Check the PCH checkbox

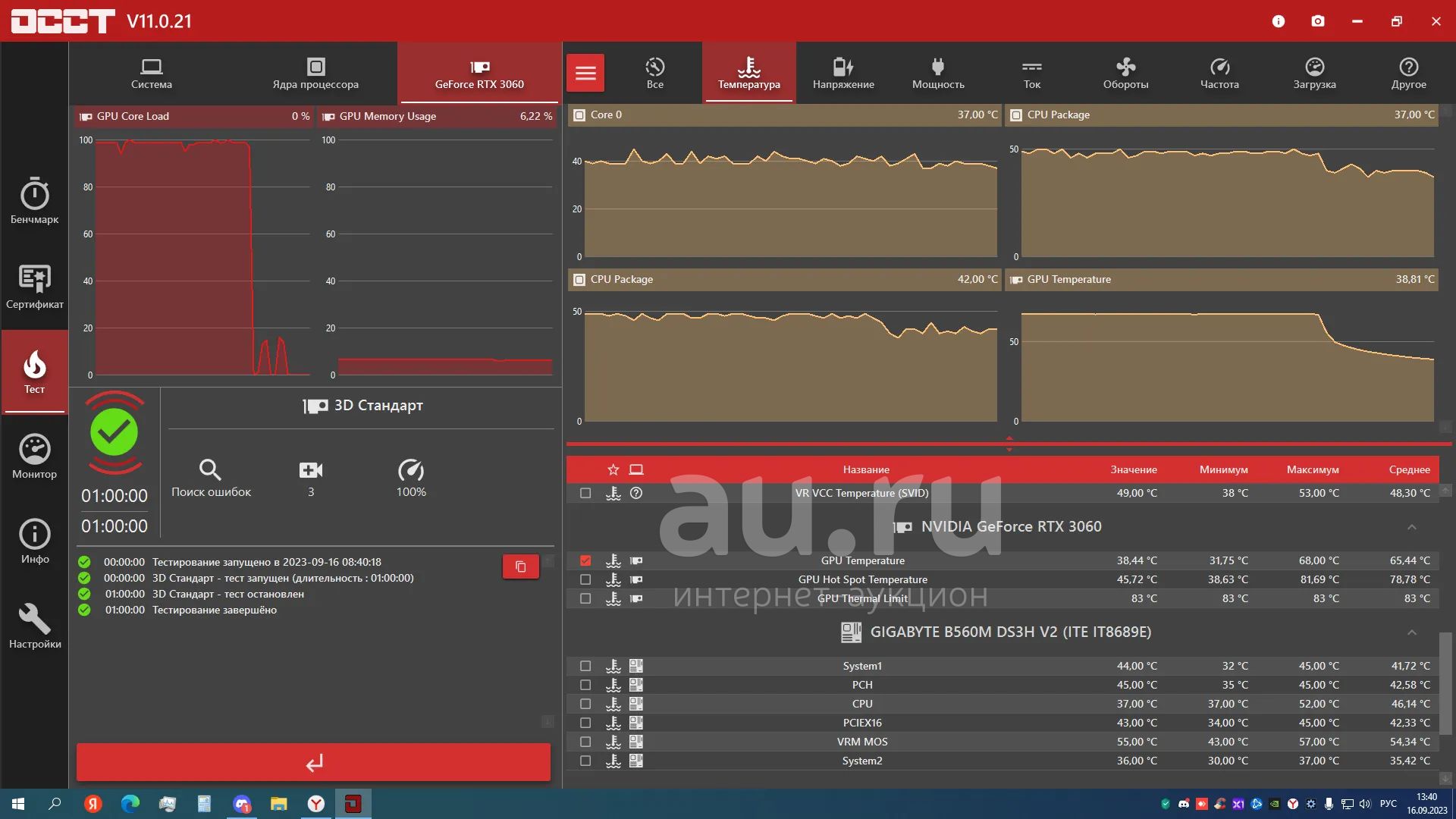pos(585,685)
